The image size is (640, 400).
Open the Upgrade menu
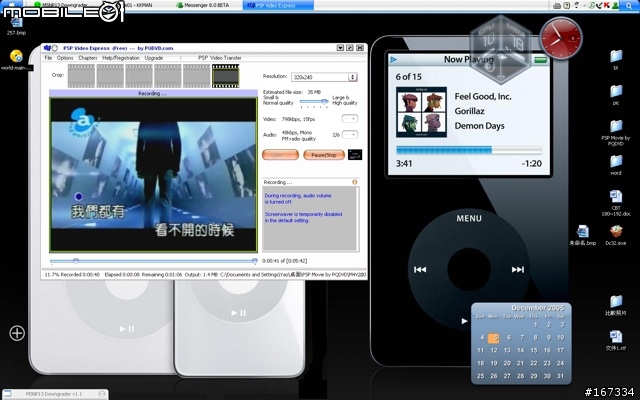tap(154, 58)
